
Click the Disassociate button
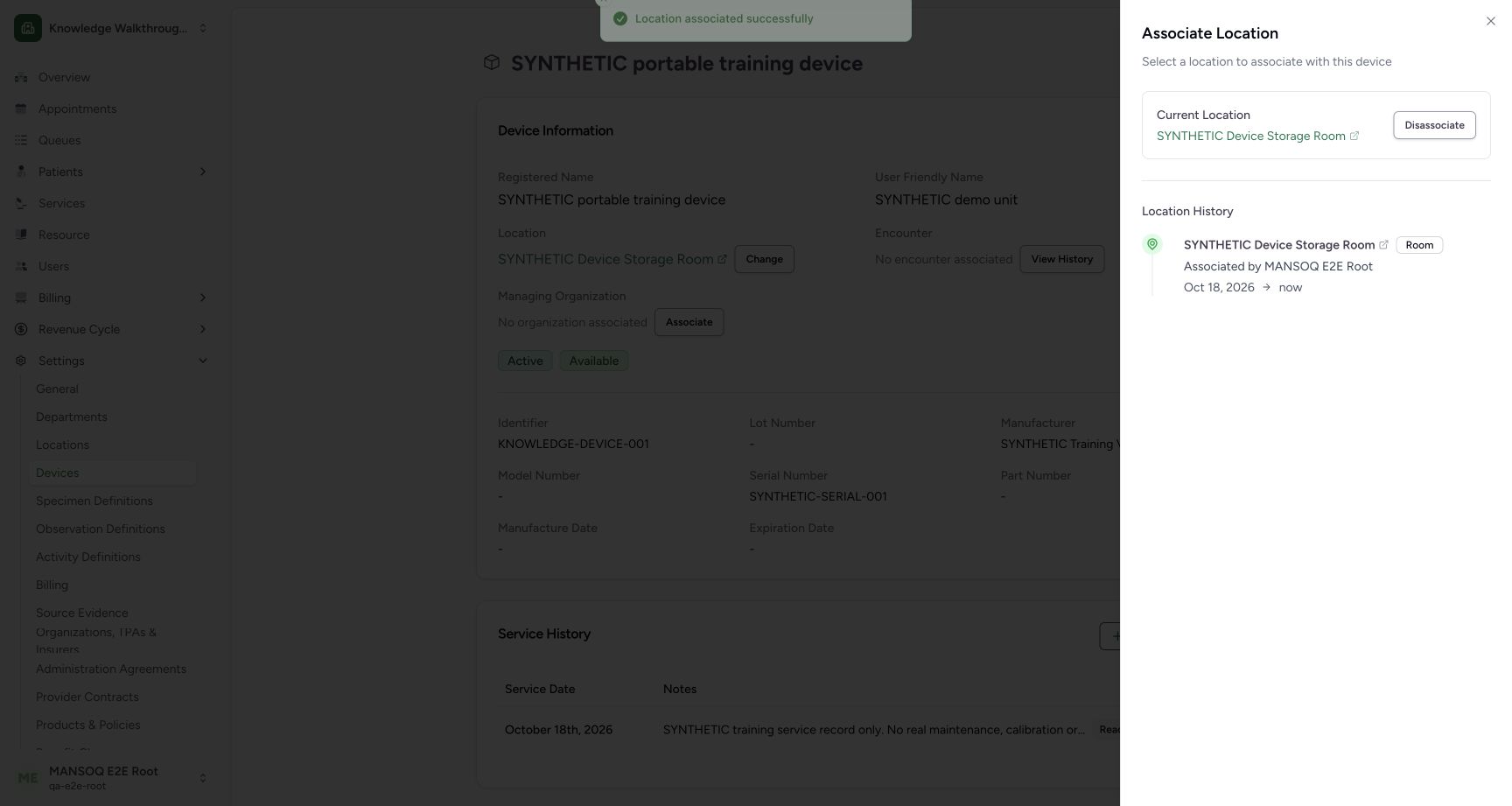(x=1434, y=125)
